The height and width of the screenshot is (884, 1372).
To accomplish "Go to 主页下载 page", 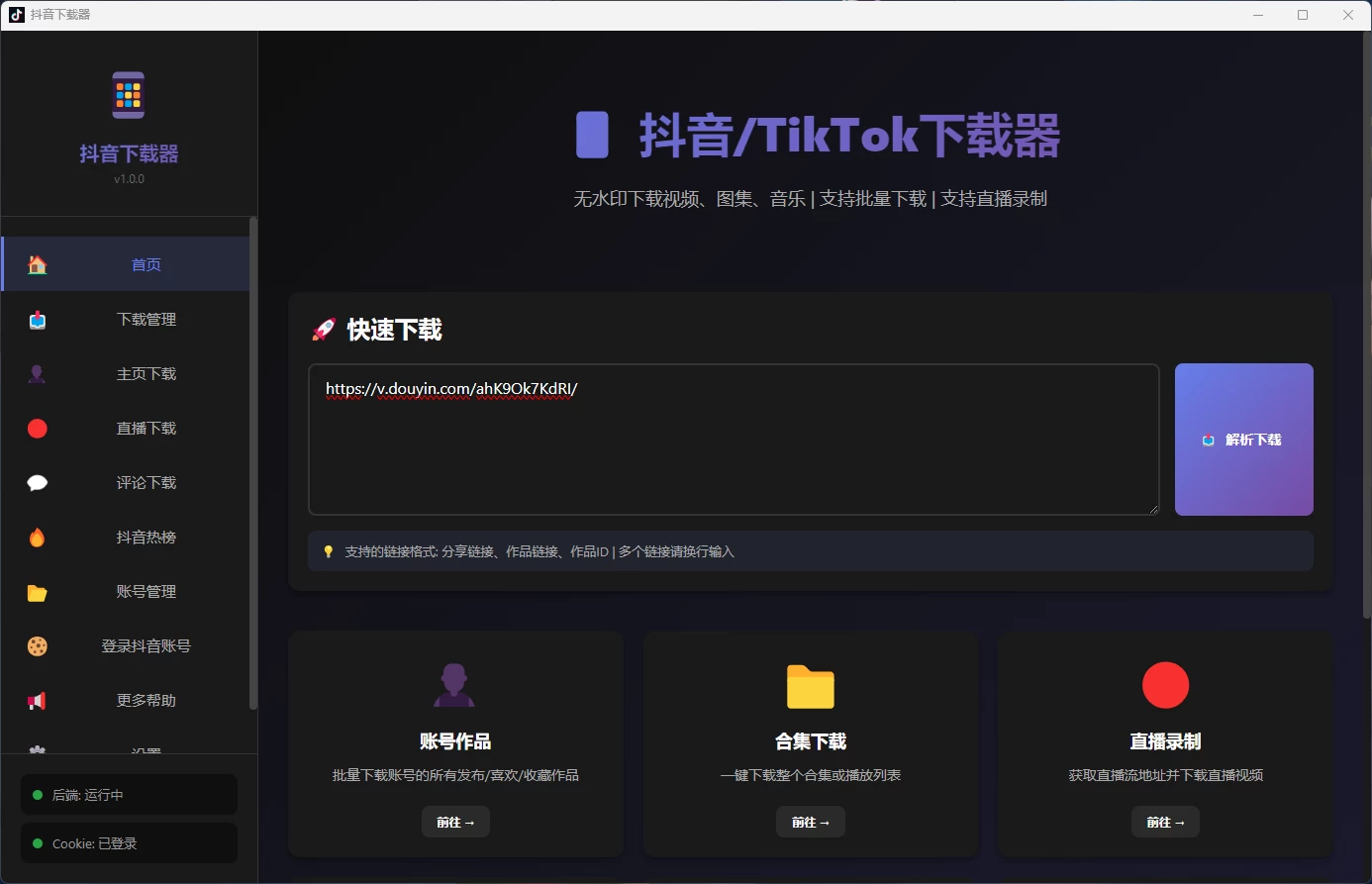I will click(126, 373).
